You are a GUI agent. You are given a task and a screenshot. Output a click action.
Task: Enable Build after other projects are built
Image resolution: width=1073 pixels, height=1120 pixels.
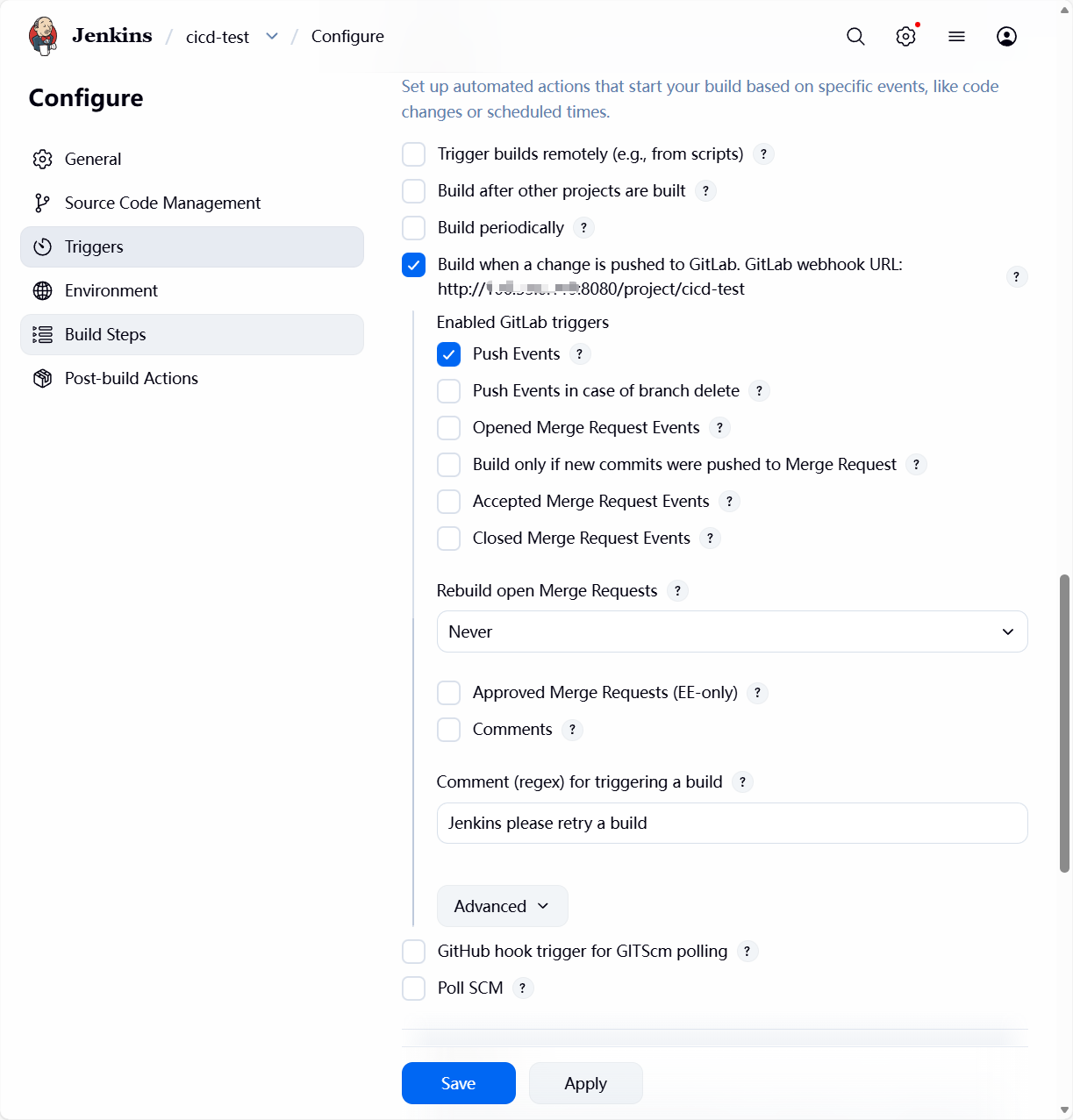tap(413, 191)
